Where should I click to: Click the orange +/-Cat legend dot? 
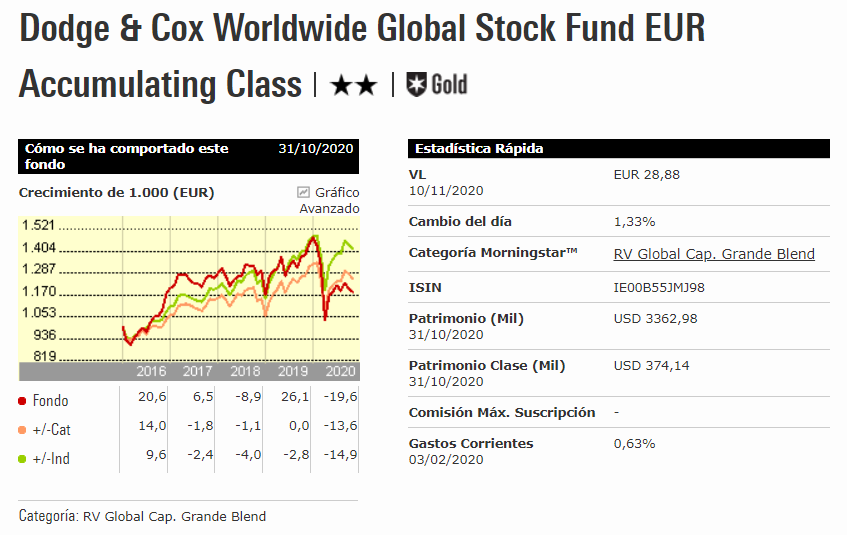click(x=22, y=430)
